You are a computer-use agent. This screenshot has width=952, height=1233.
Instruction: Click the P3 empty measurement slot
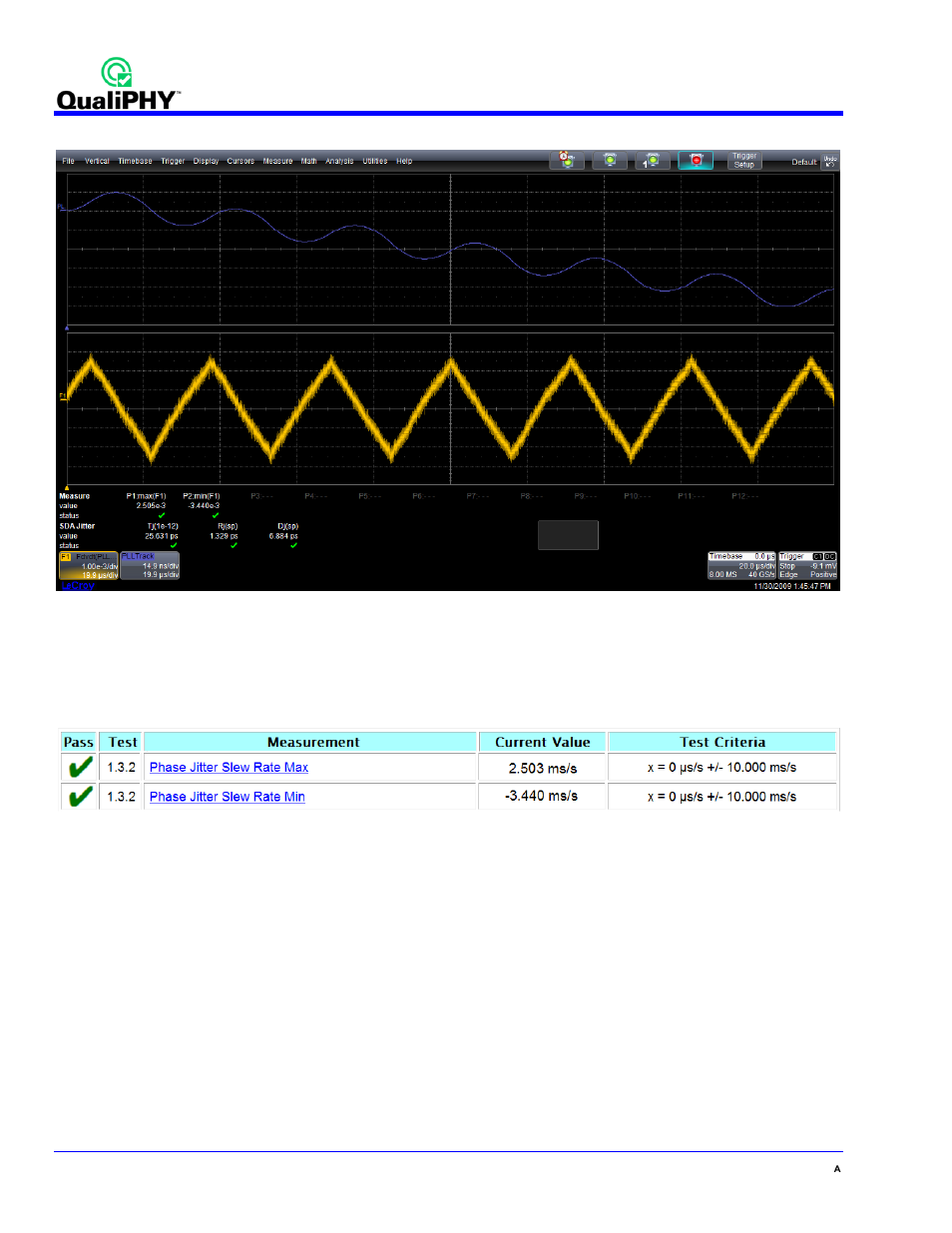[261, 496]
